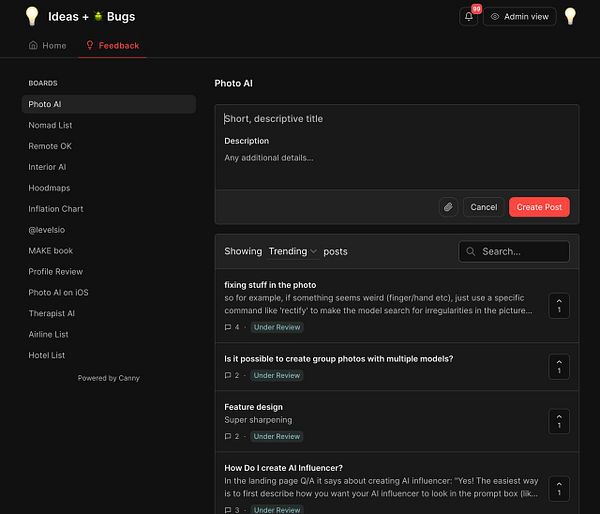
Task: Click the 'Any additional details...' description field
Action: click(x=397, y=158)
